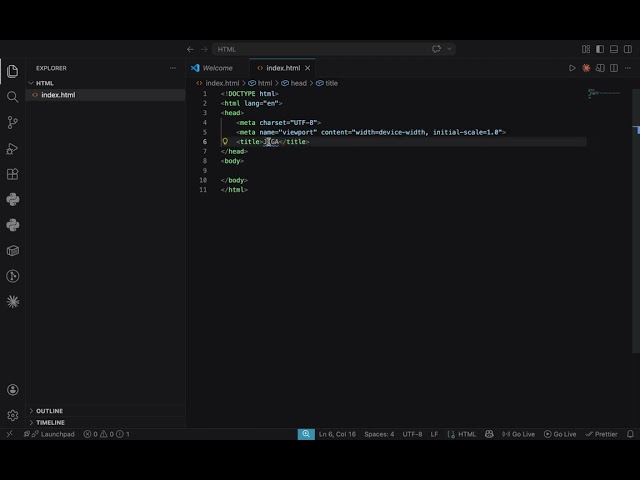
Task: Open the title breadcrumb dropdown
Action: 327,83
